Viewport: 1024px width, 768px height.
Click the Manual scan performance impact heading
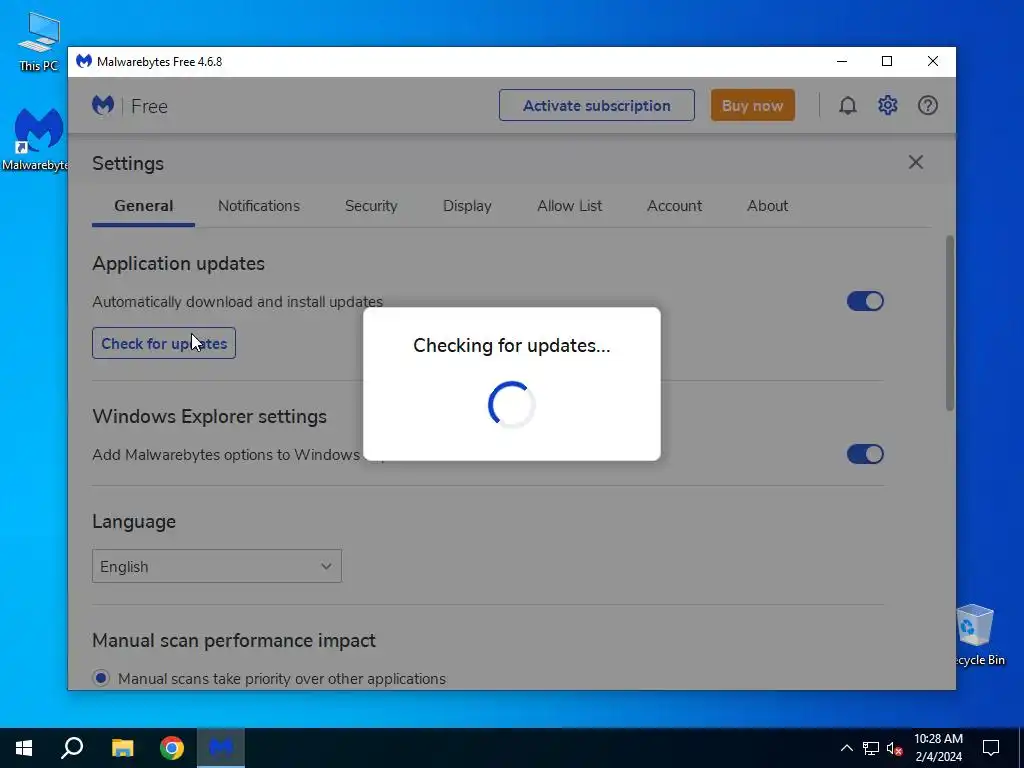(234, 640)
